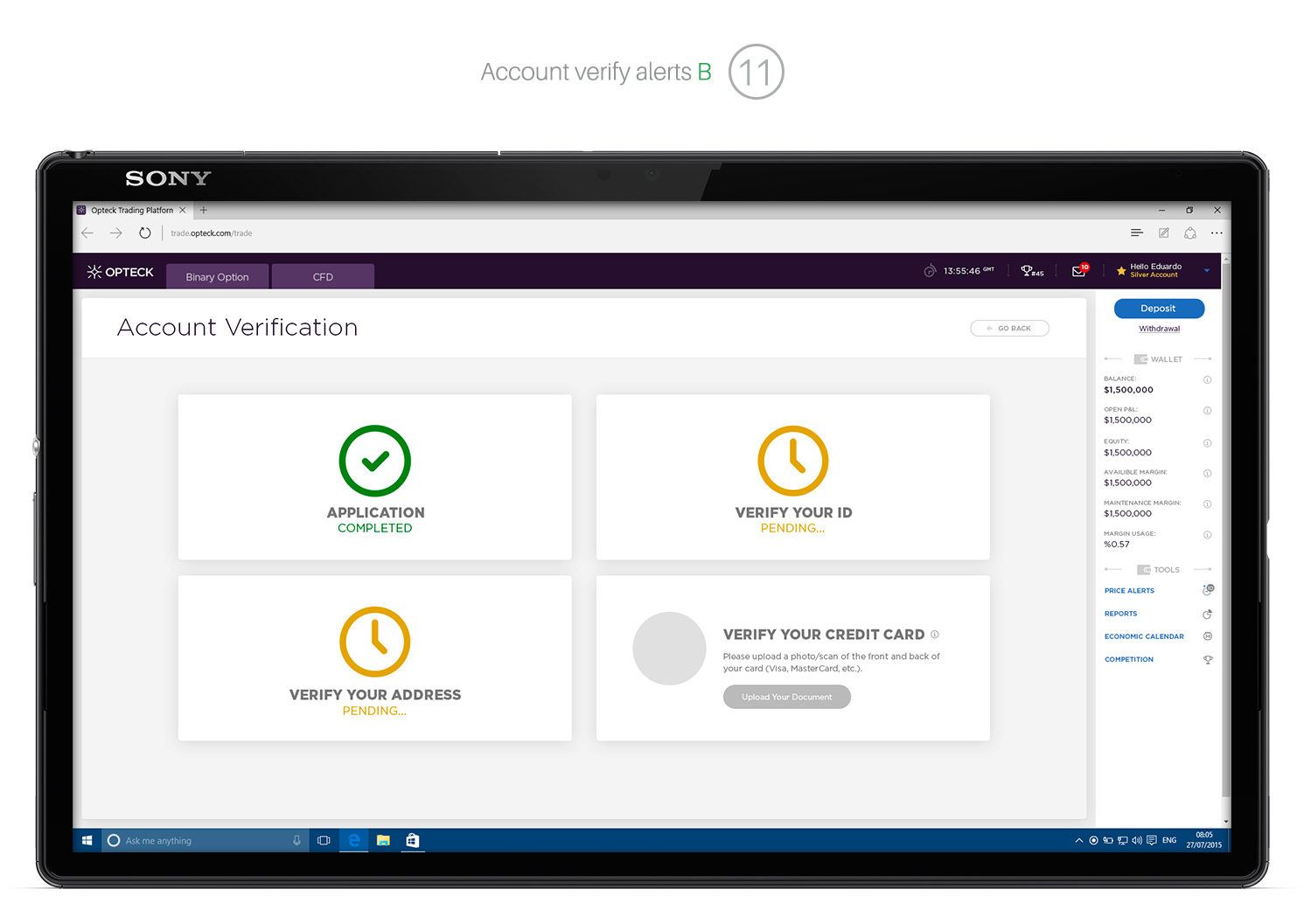Expand the Hello Eduardo account dropdown
1304x924 pixels.
click(1207, 271)
